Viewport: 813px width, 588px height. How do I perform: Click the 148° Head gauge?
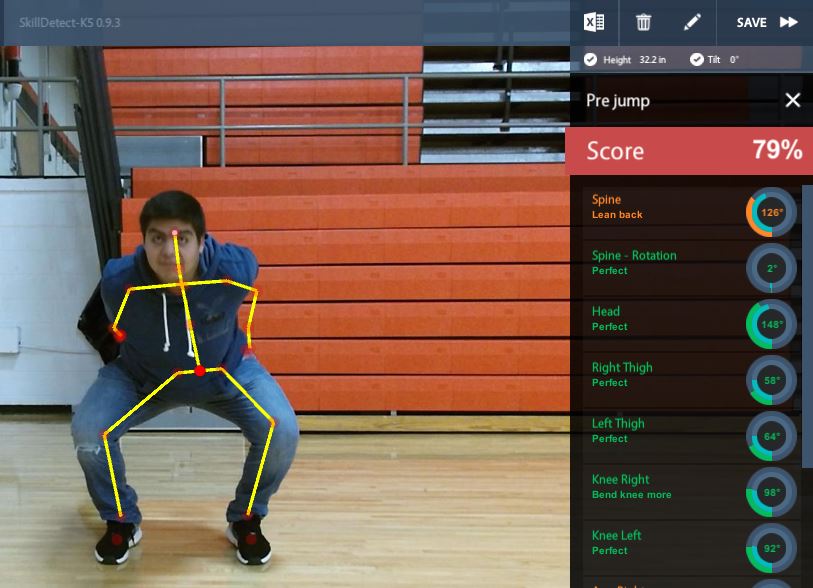pyautogui.click(x=771, y=324)
